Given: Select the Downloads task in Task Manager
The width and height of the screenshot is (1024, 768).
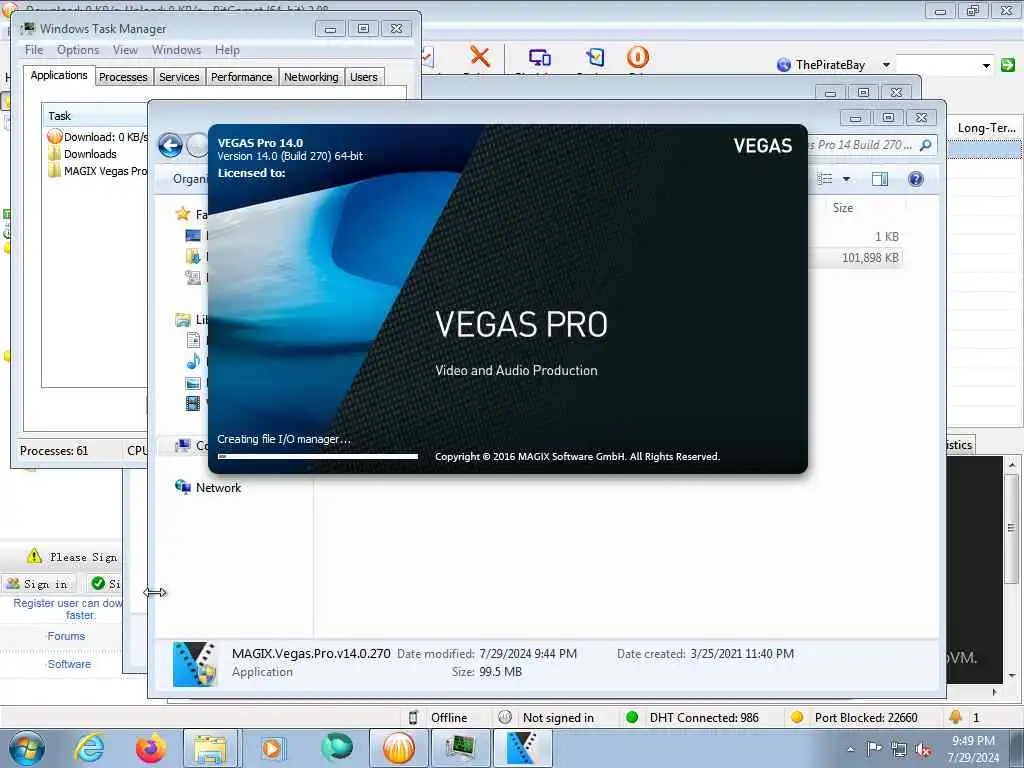Looking at the screenshot, I should [90, 154].
